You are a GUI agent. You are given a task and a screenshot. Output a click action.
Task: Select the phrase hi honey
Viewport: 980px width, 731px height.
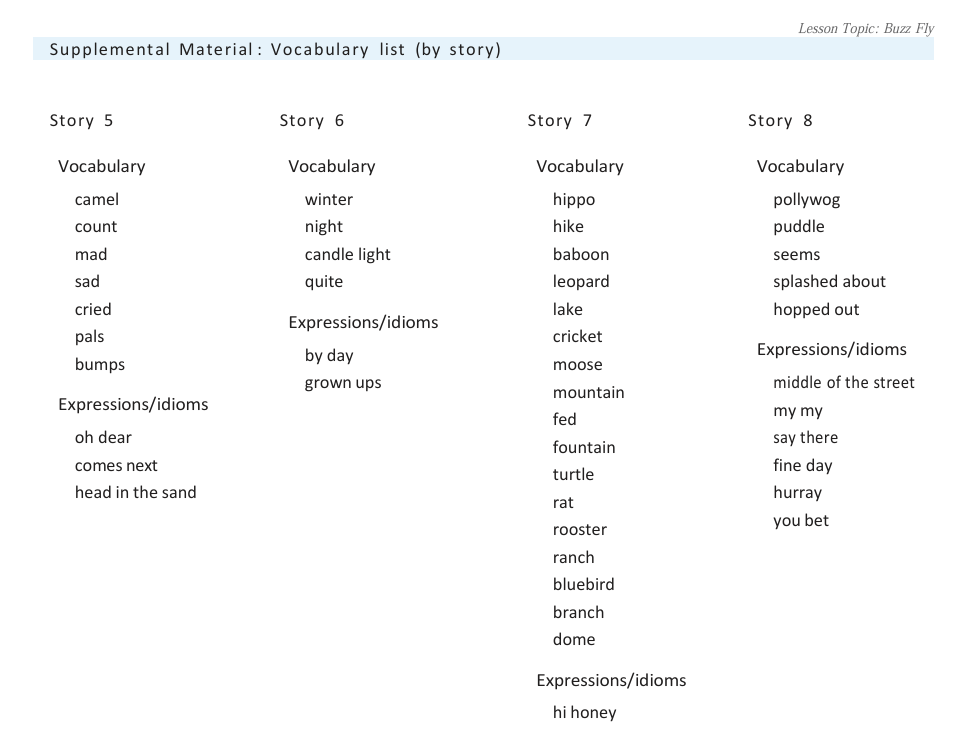pyautogui.click(x=584, y=713)
